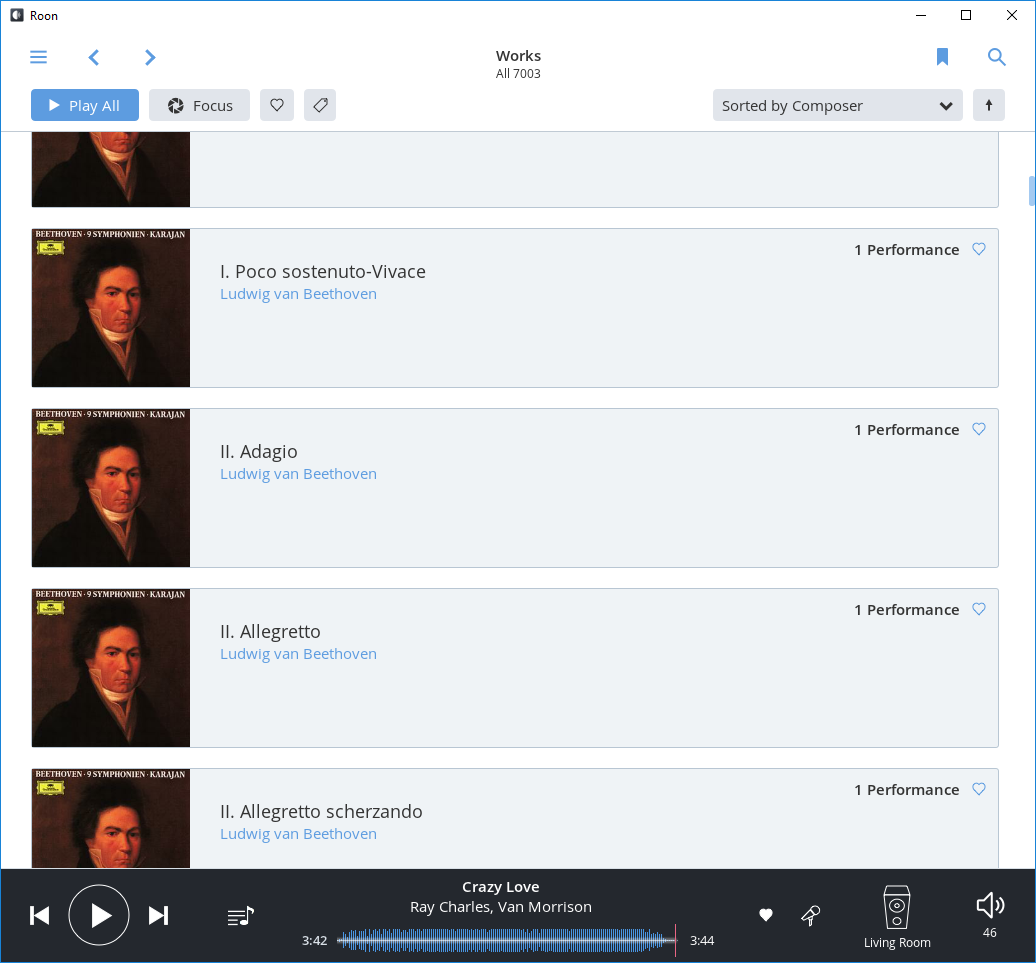Click the total time 3:44
Image resolution: width=1036 pixels, height=963 pixels.
[x=702, y=941]
